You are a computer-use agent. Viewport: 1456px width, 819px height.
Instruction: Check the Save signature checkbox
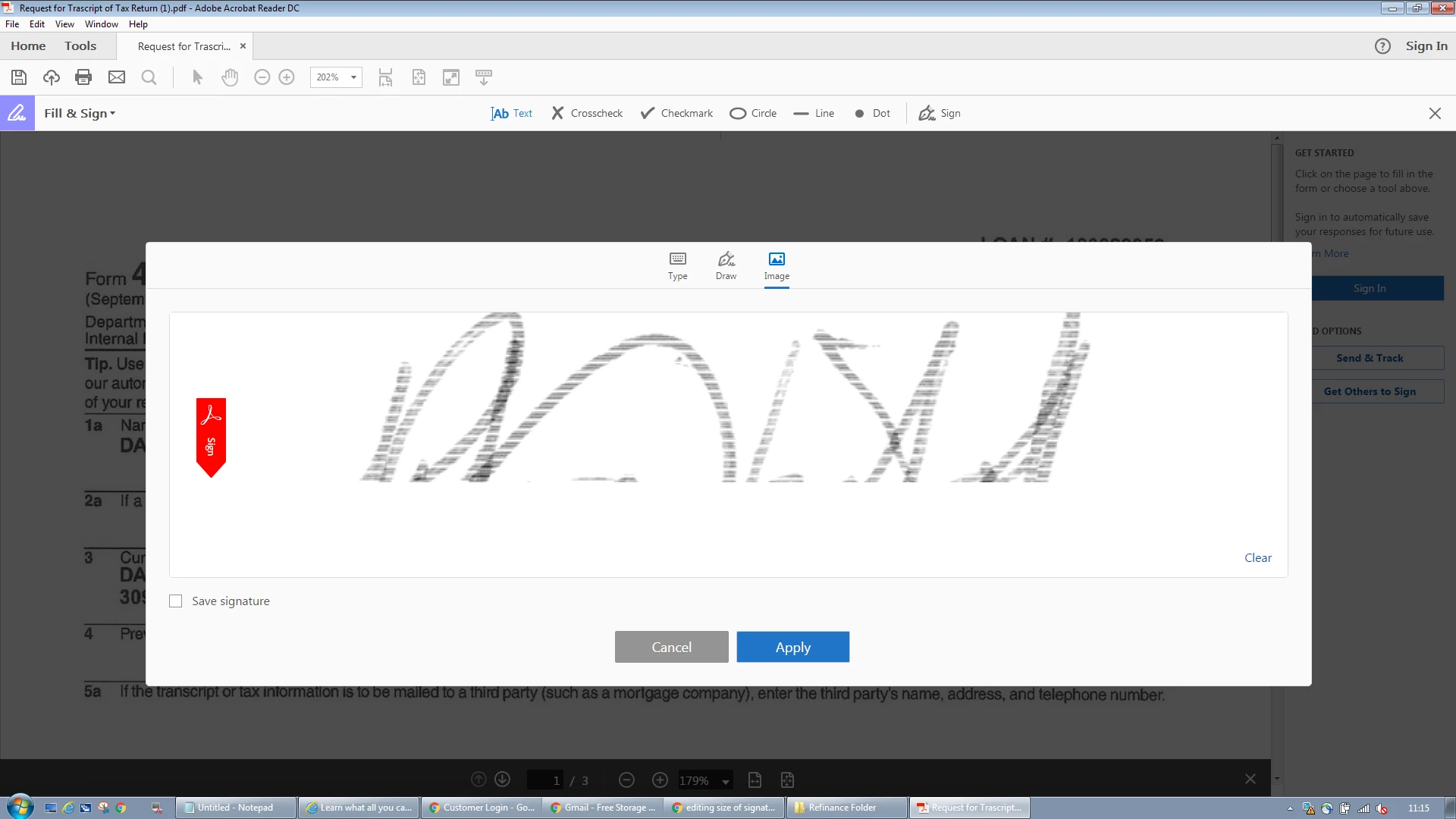pos(176,601)
